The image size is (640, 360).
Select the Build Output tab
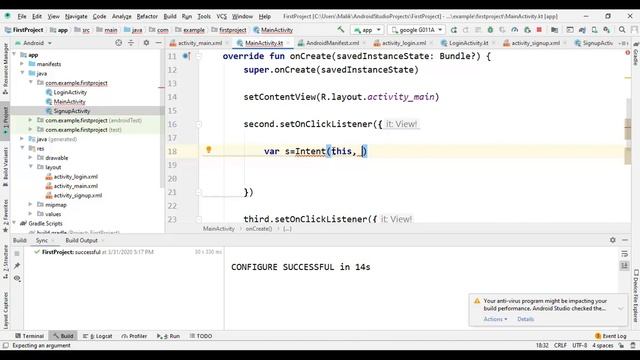point(82,240)
